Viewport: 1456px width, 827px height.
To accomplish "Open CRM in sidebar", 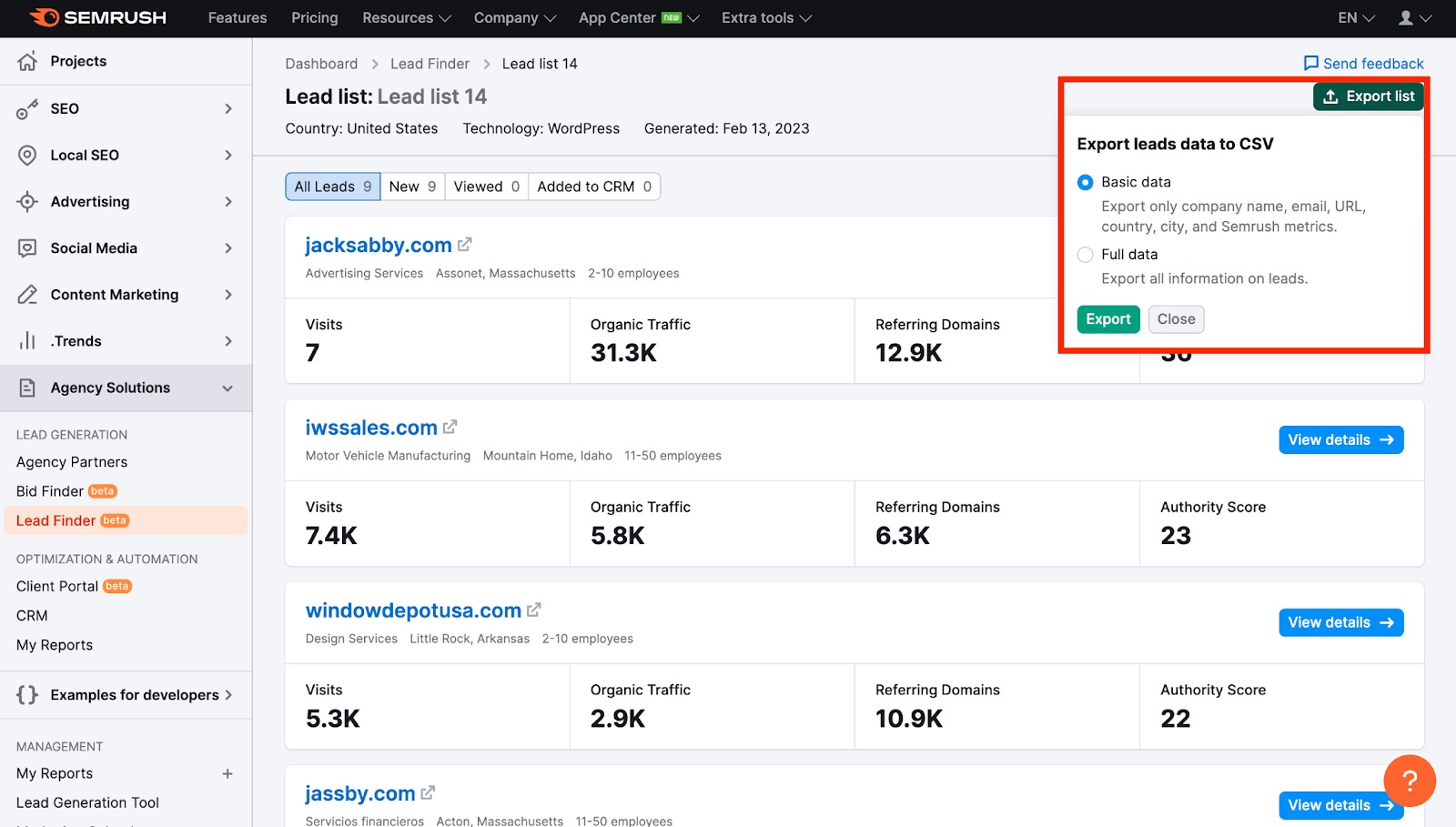I will tap(32, 616).
